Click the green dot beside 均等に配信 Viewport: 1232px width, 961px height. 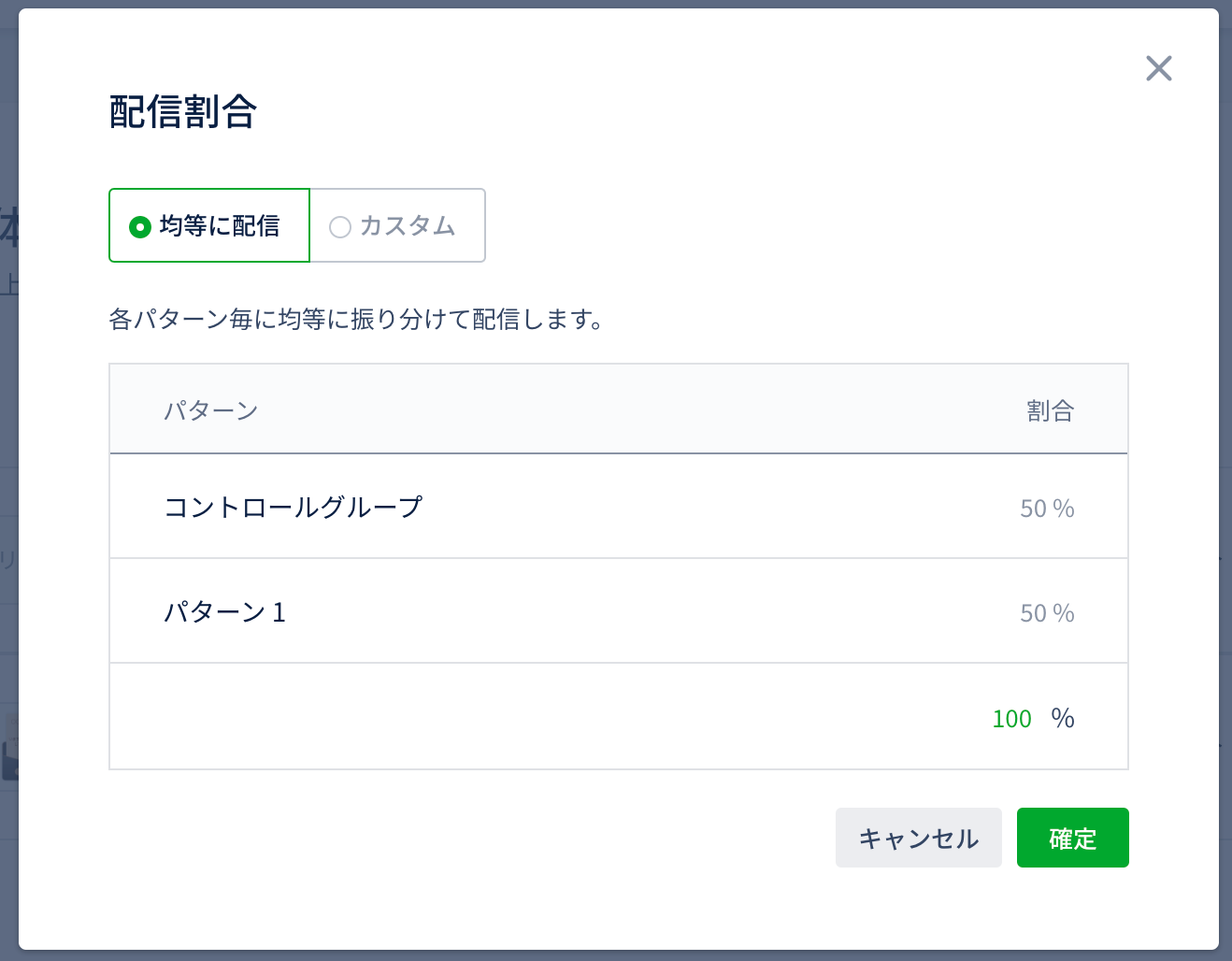tap(140, 227)
